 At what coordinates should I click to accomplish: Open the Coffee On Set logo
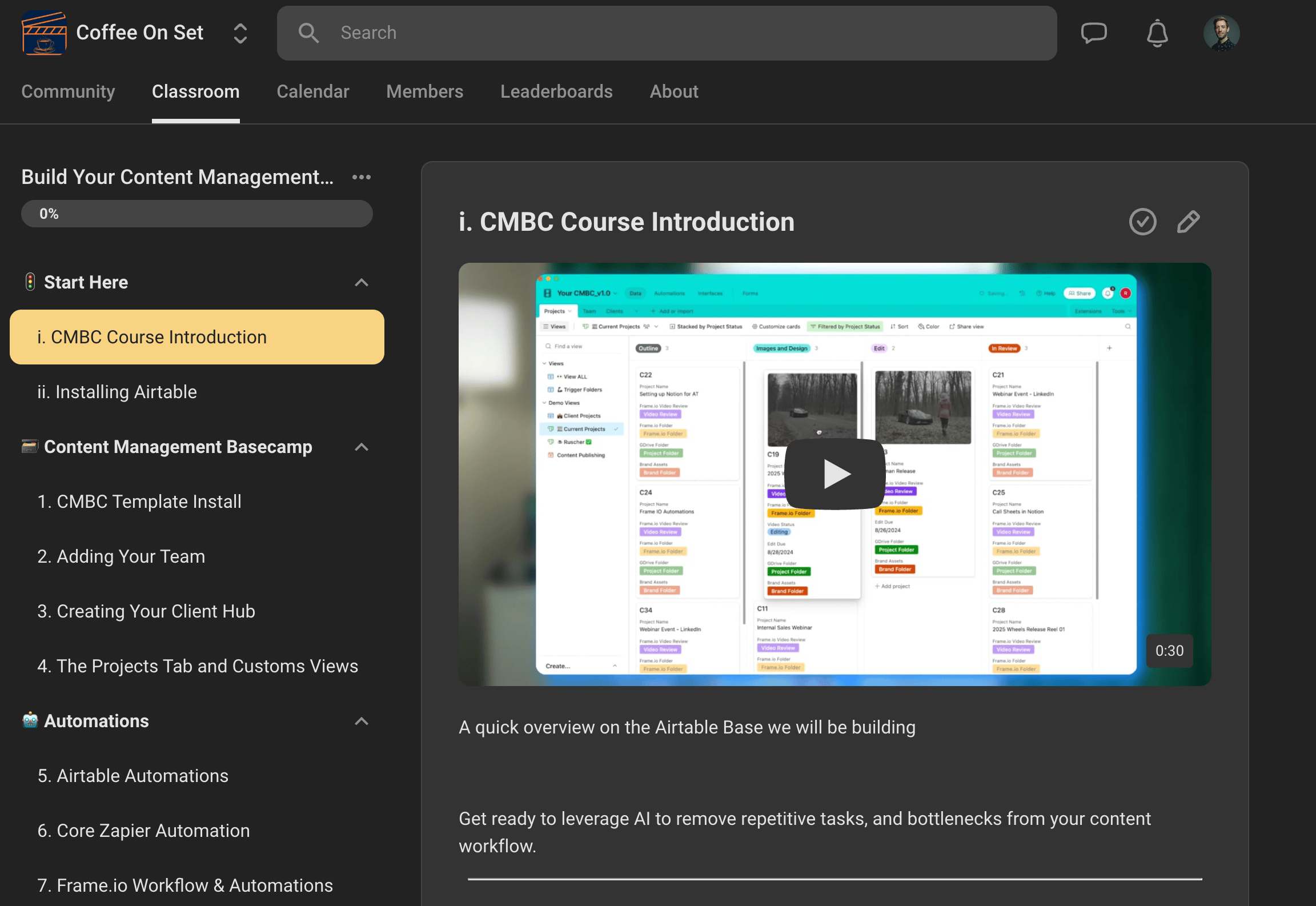(44, 33)
